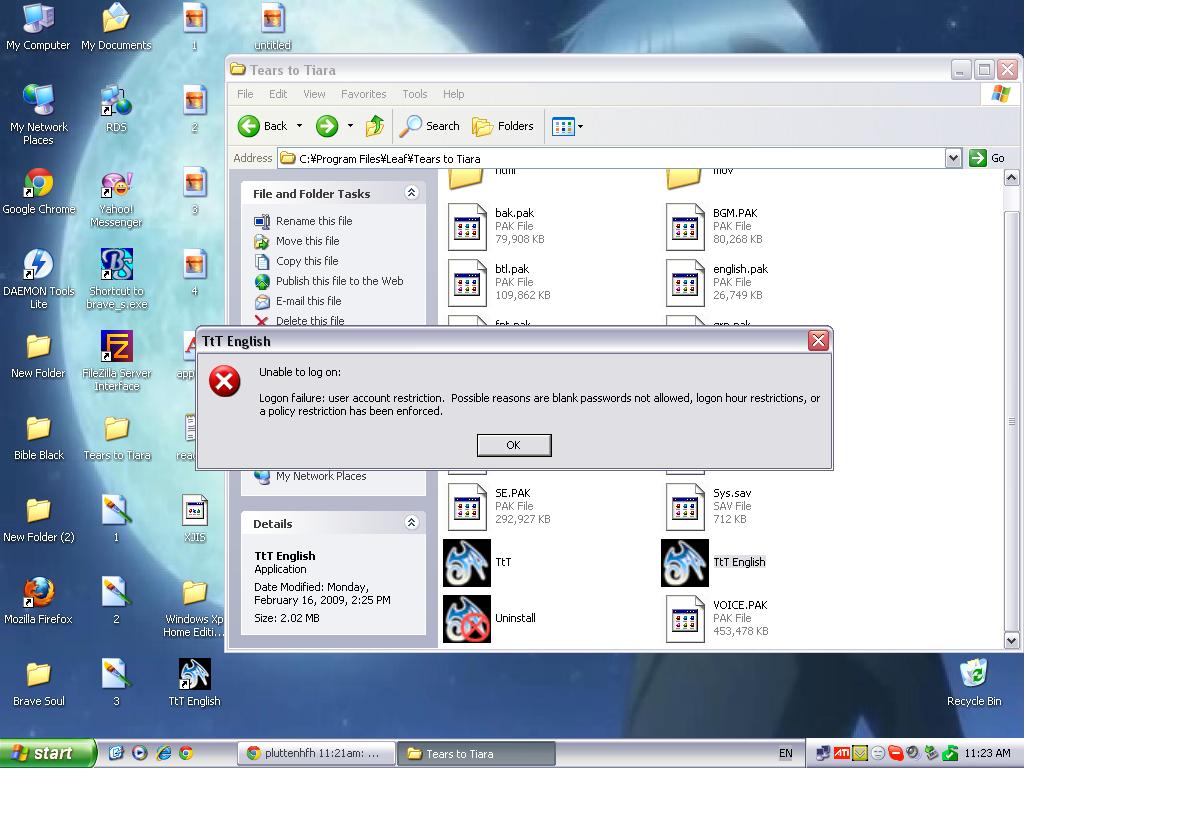Image resolution: width=1184 pixels, height=816 pixels.
Task: Open the Forward history dropdown arrow
Action: pos(350,126)
